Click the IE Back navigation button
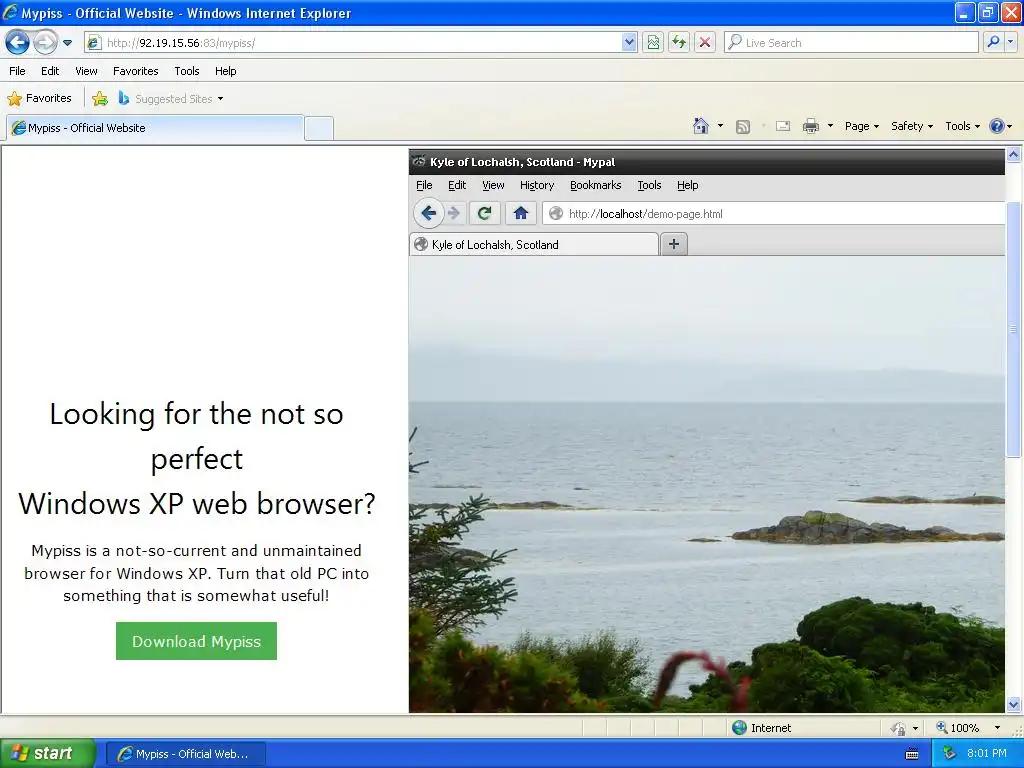1024x768 pixels. (18, 43)
